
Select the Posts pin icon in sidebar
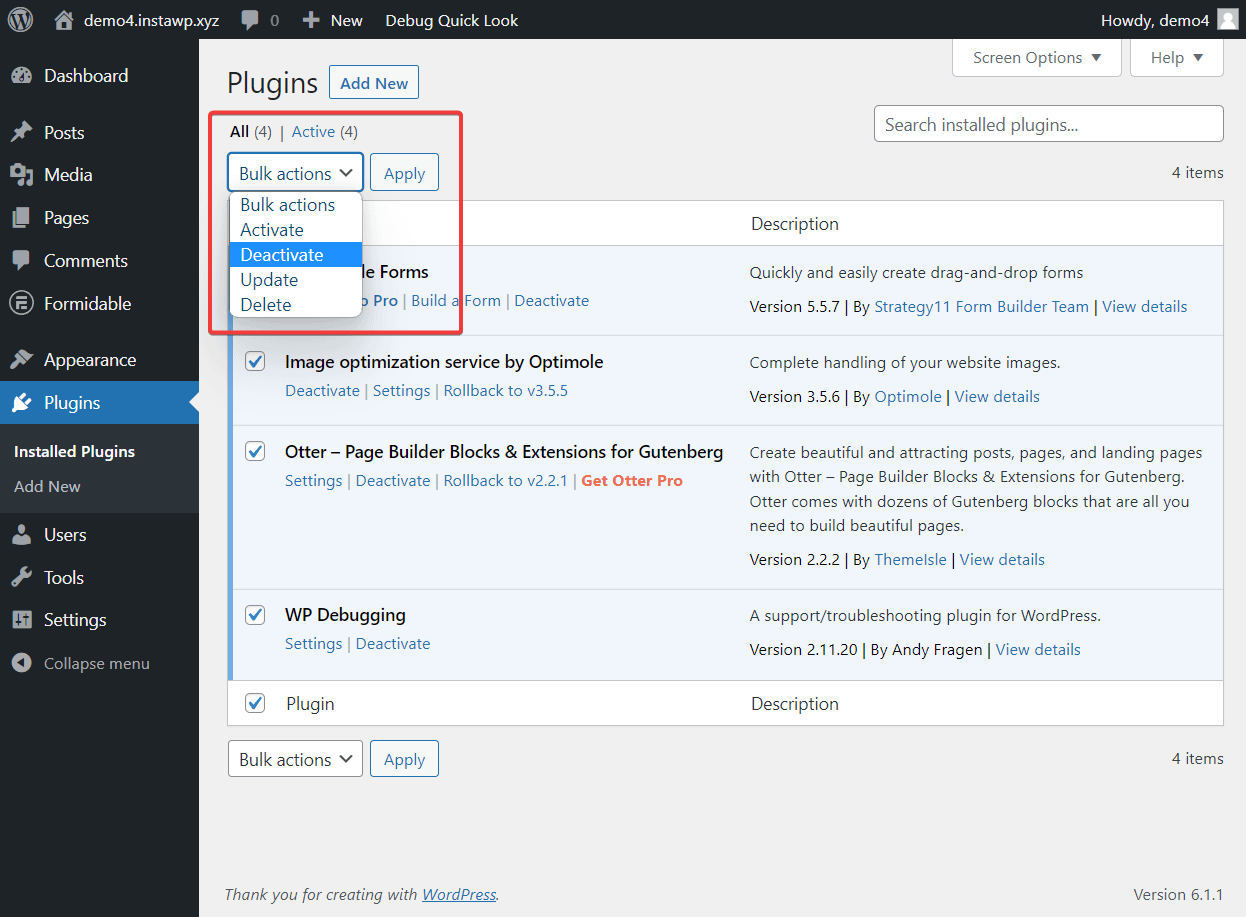click(22, 131)
